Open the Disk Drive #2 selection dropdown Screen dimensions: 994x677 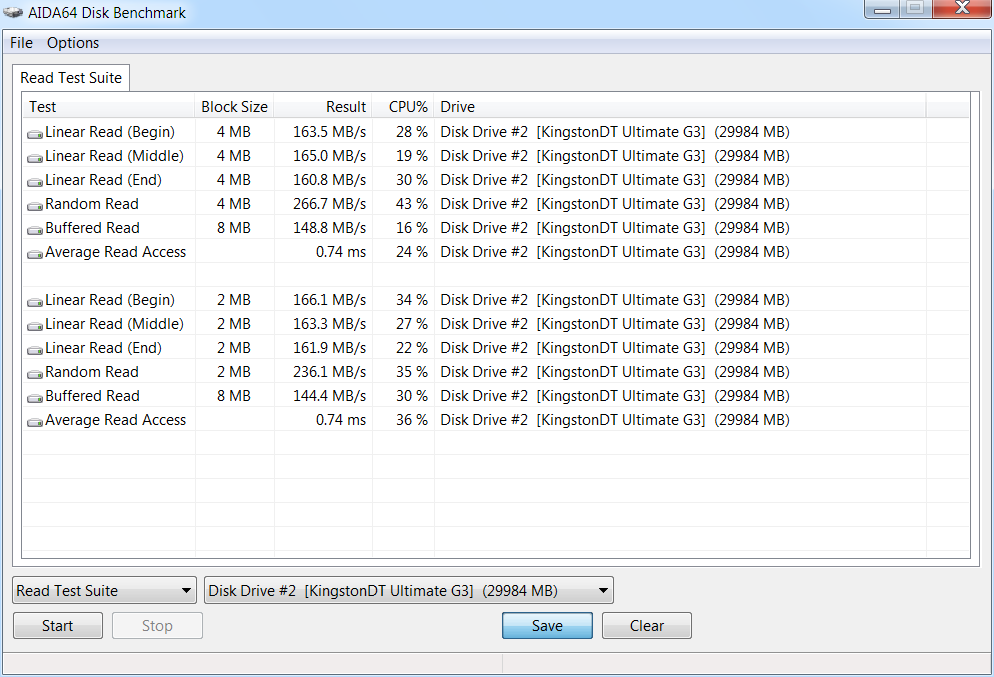(409, 591)
